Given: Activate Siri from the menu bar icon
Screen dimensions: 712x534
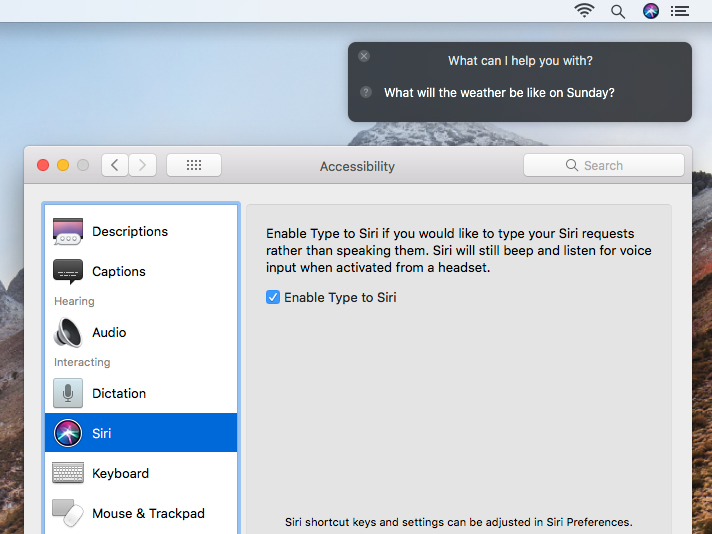Looking at the screenshot, I should (651, 10).
